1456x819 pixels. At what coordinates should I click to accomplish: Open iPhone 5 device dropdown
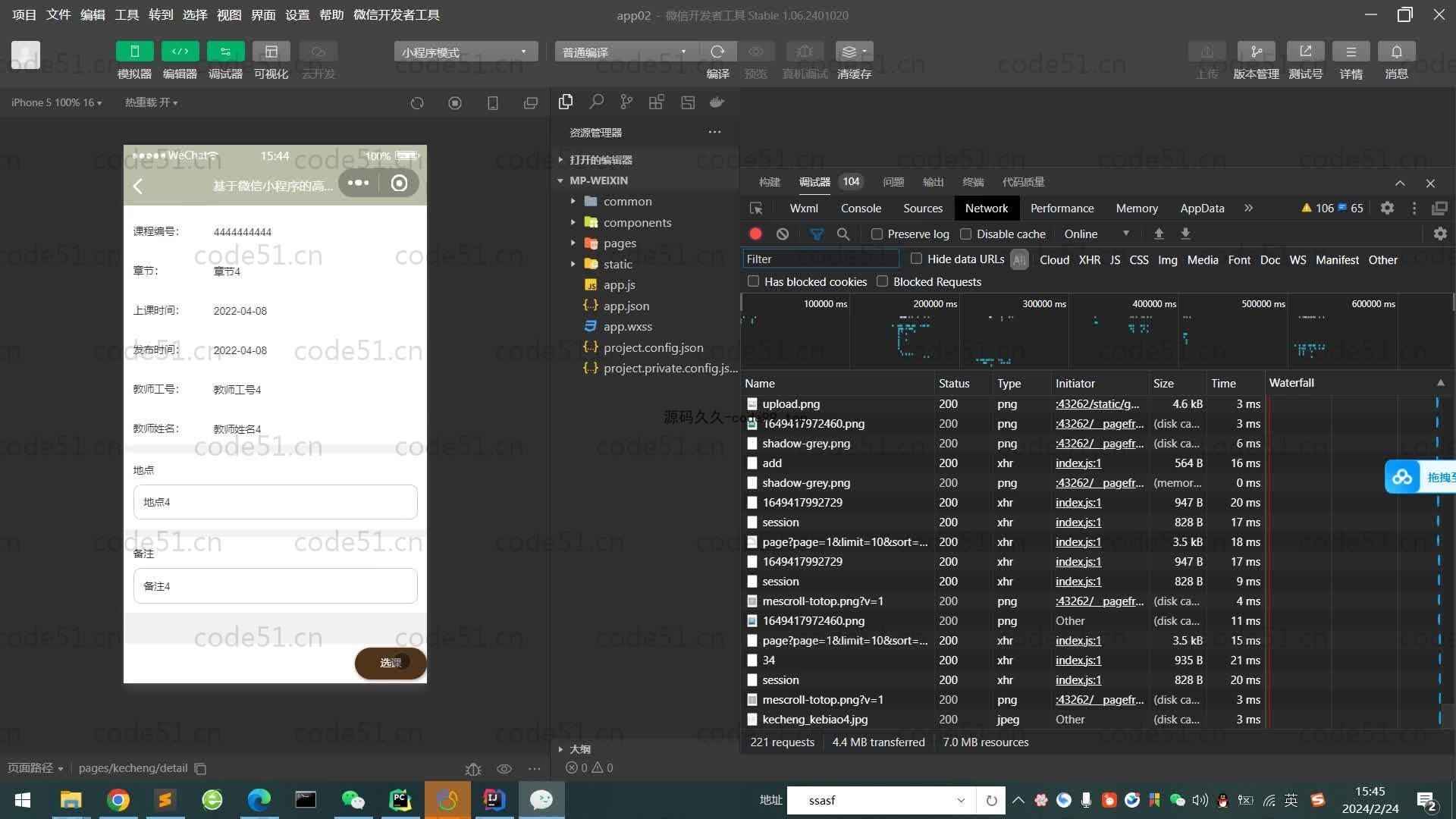(56, 102)
